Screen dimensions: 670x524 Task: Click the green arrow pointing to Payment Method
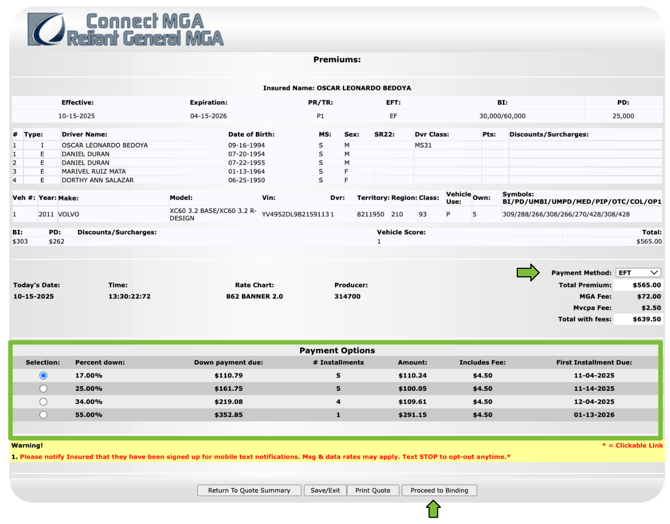pyautogui.click(x=527, y=272)
